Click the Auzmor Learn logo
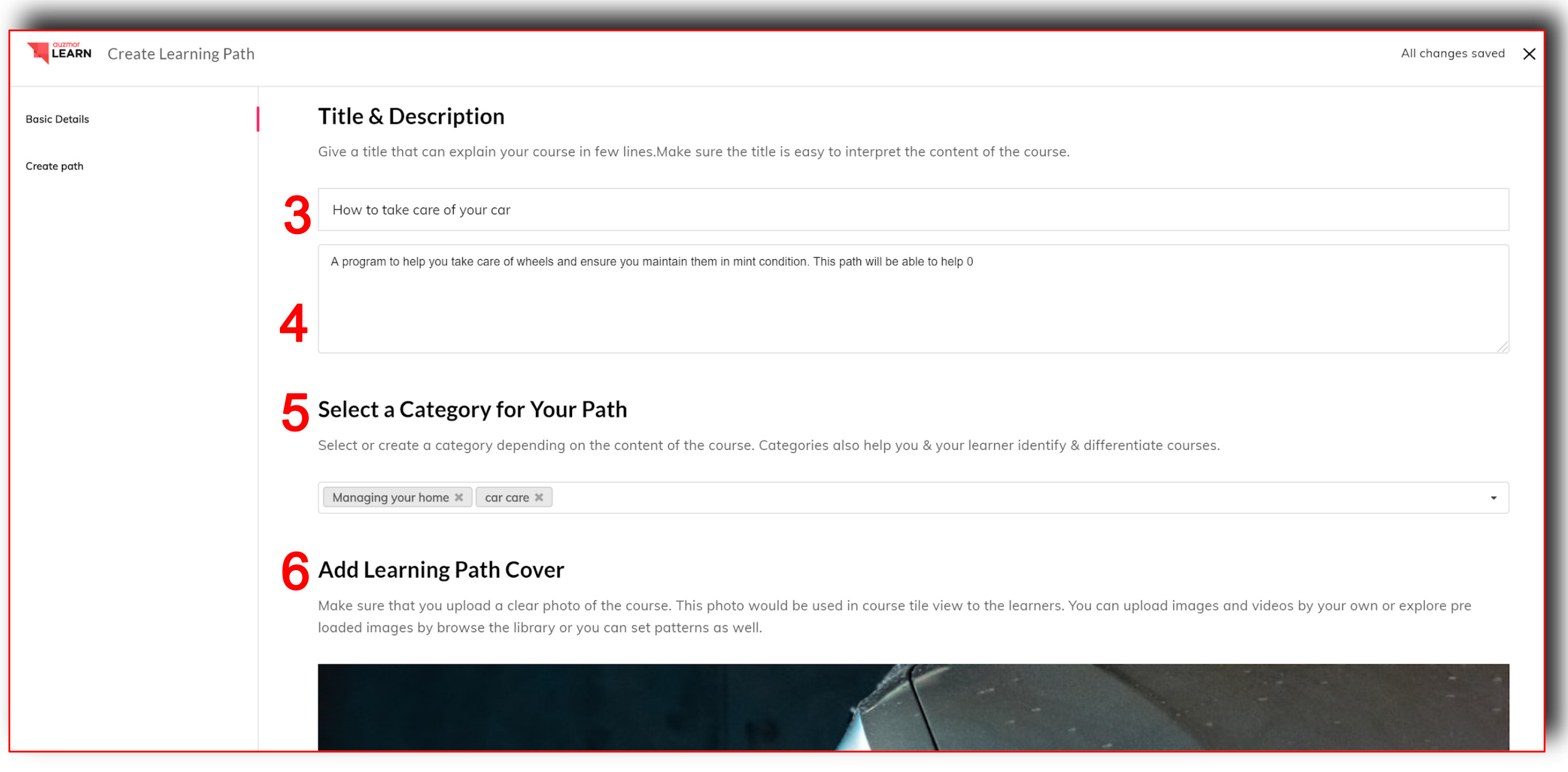Screen dimensions: 1568x772 coord(59,53)
